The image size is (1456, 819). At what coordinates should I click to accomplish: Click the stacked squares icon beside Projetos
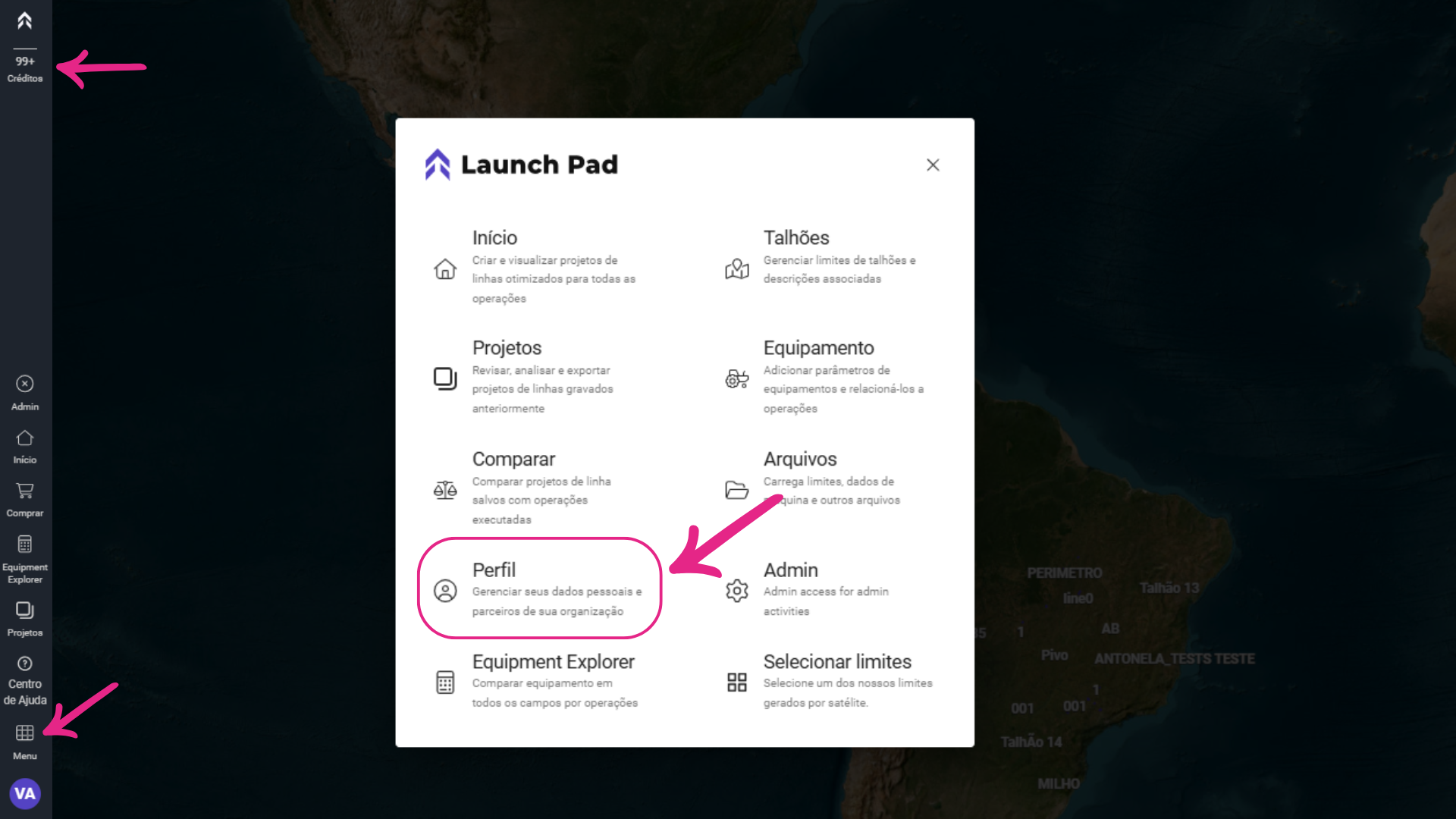click(445, 378)
